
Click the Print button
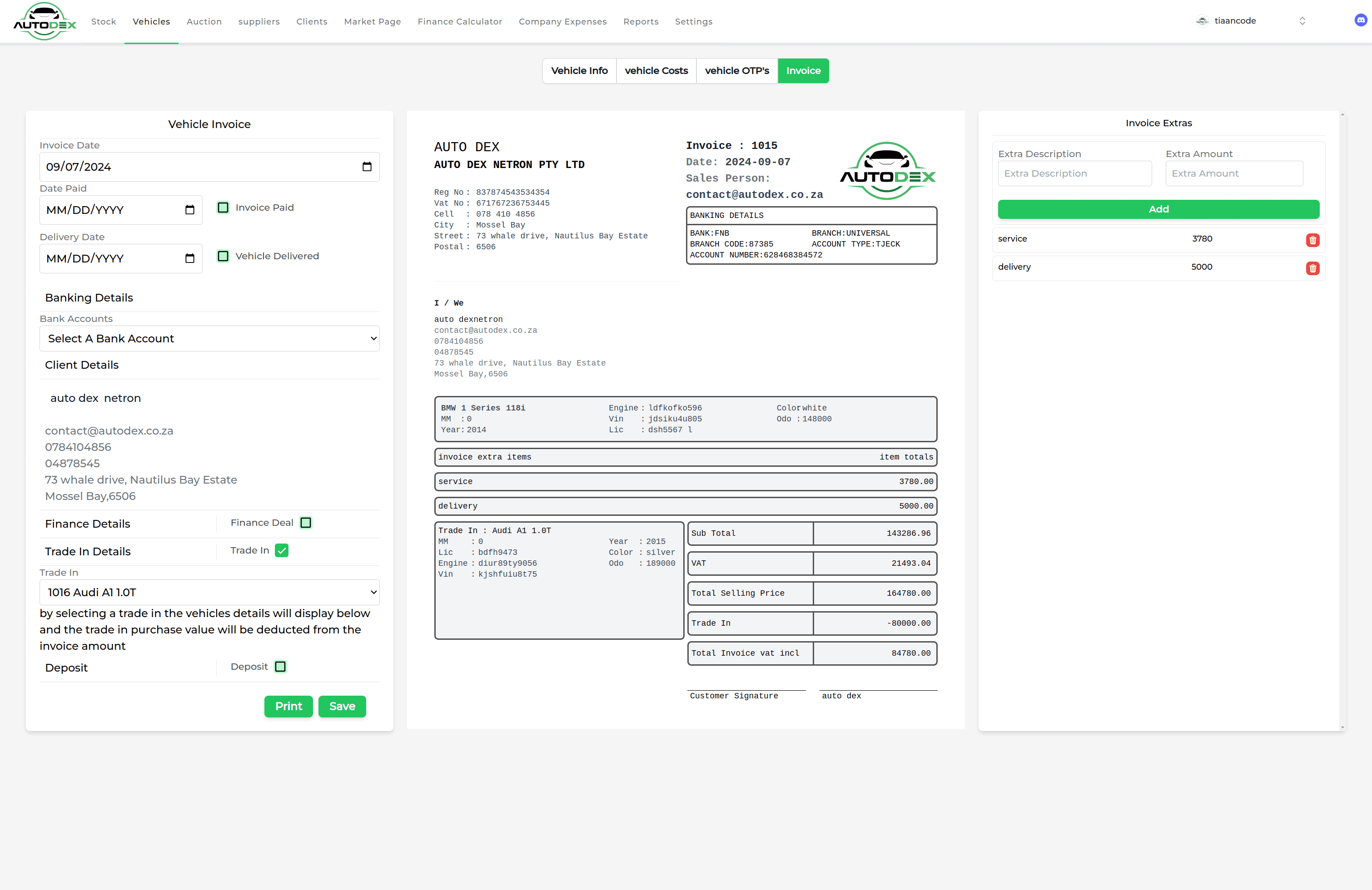[x=288, y=706]
